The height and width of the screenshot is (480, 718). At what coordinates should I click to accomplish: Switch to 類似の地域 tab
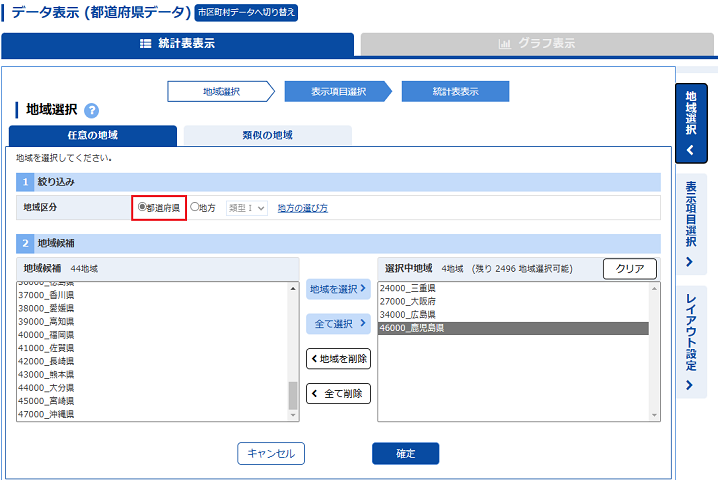point(267,135)
